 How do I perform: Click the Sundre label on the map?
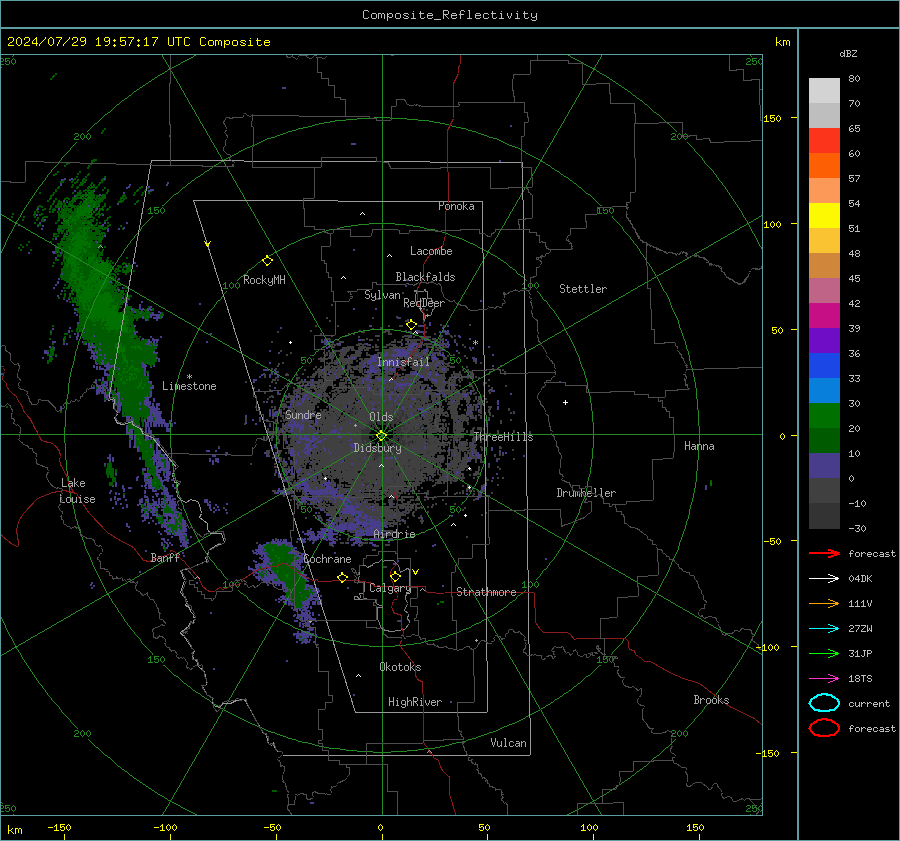tap(302, 415)
